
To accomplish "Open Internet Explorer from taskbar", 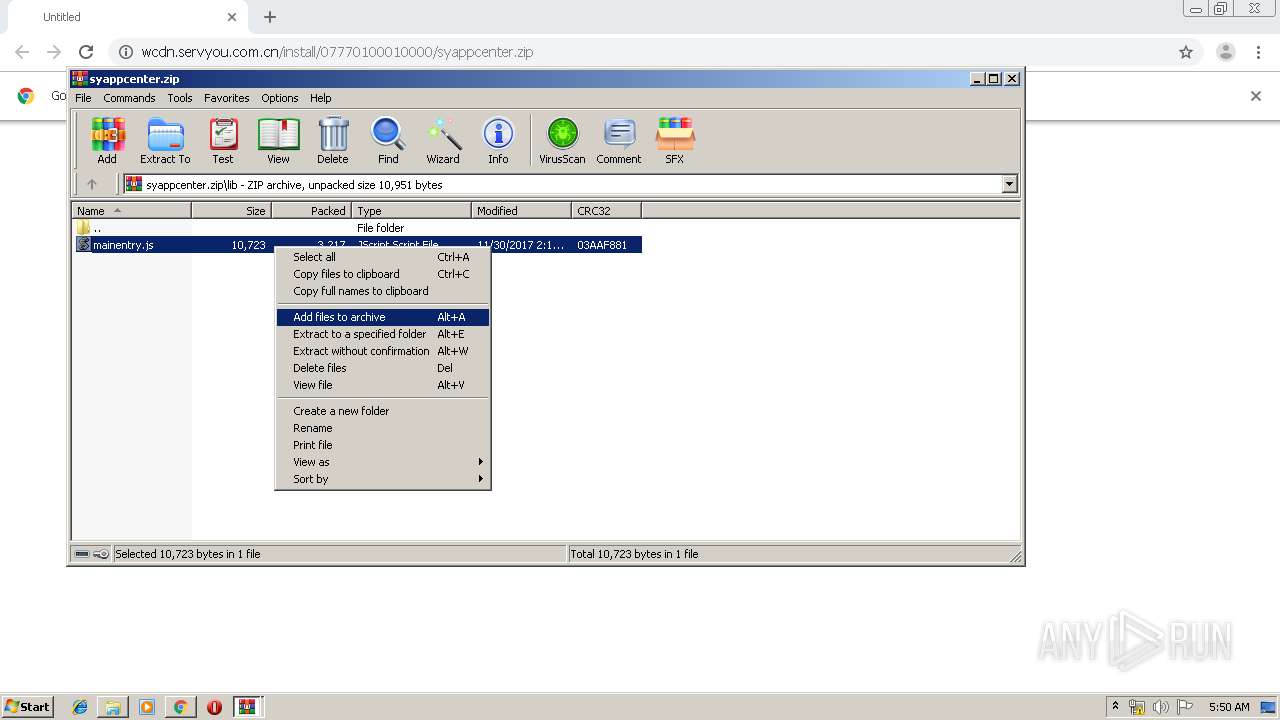I will pyautogui.click(x=80, y=707).
